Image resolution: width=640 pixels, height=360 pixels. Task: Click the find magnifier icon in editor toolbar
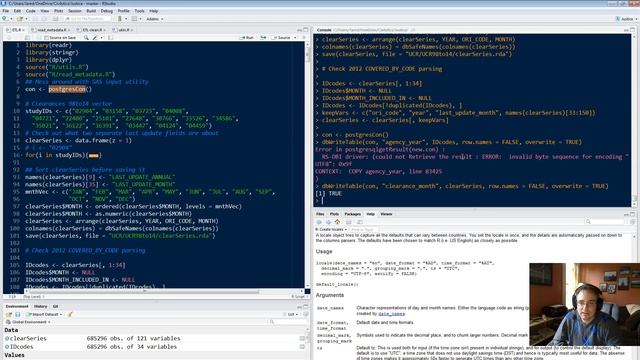pyautogui.click(x=86, y=38)
